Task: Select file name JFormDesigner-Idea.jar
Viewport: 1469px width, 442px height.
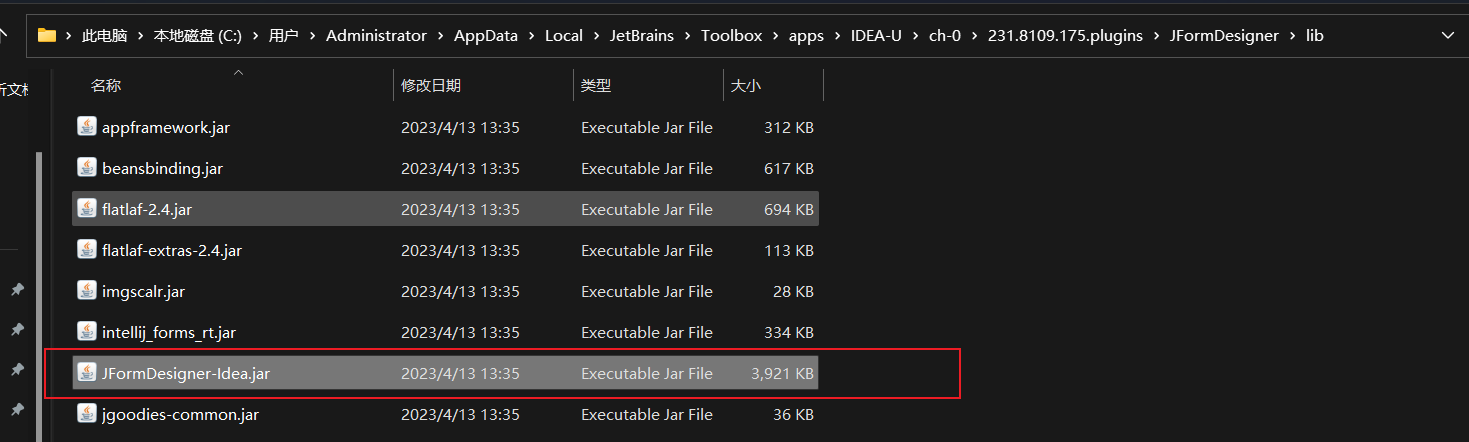Action: [186, 374]
